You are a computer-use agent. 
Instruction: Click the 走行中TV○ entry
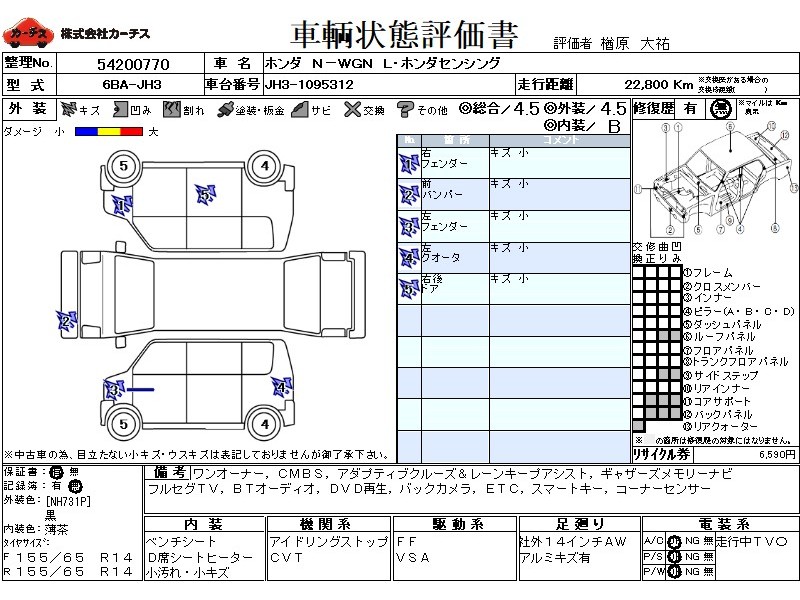[x=752, y=541]
